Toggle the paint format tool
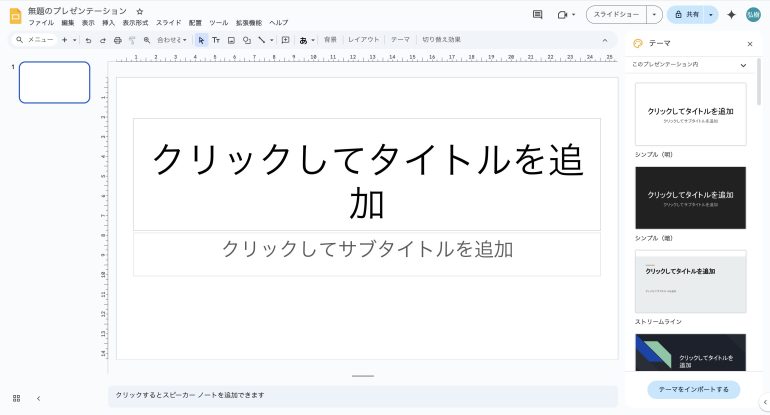The width and height of the screenshot is (770, 415). click(131, 40)
